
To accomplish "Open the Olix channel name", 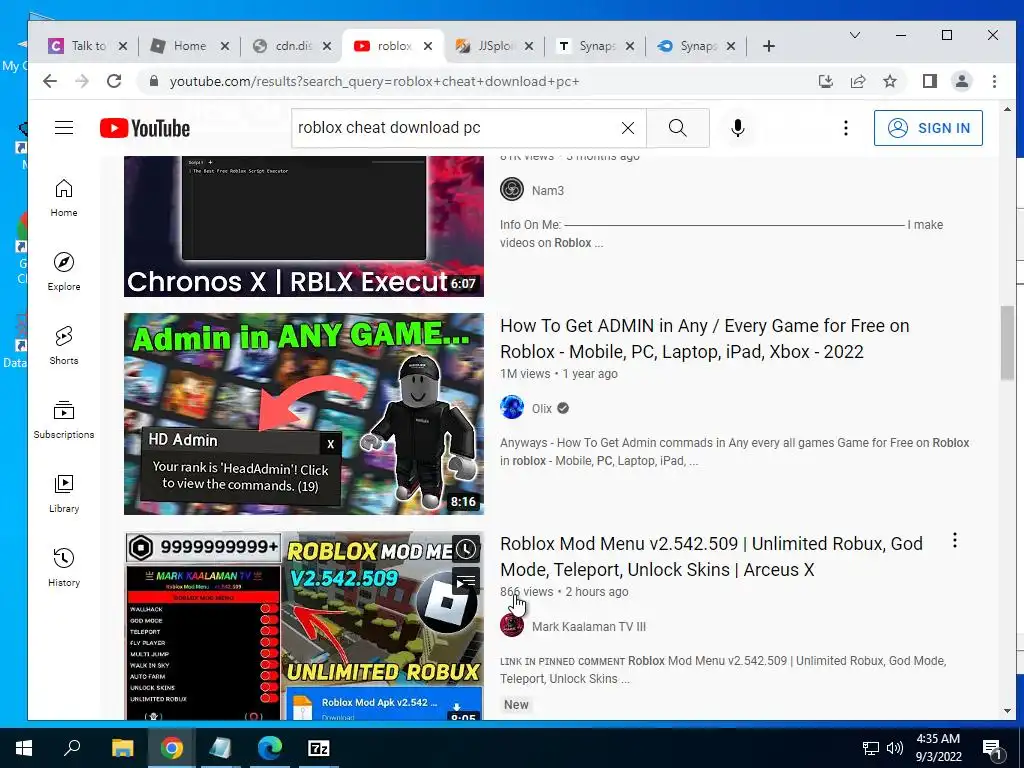I will (x=541, y=409).
